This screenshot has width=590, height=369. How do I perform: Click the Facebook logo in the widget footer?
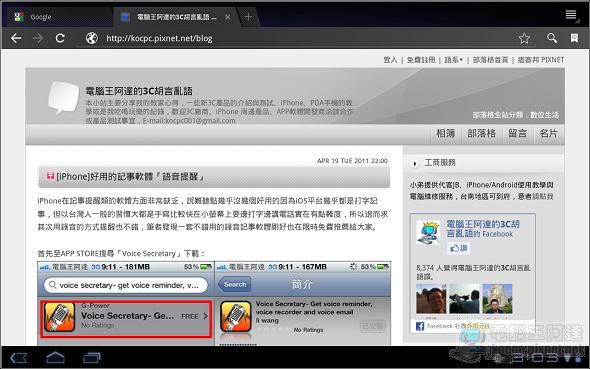420,326
